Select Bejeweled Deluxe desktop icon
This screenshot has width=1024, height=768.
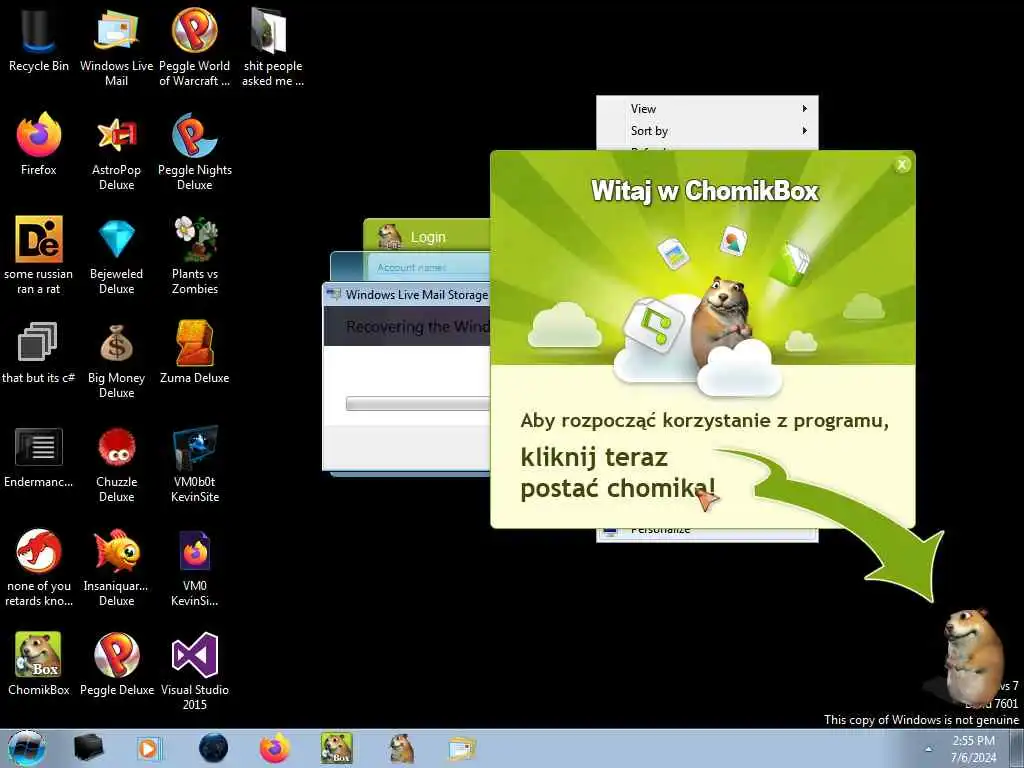[x=116, y=255]
